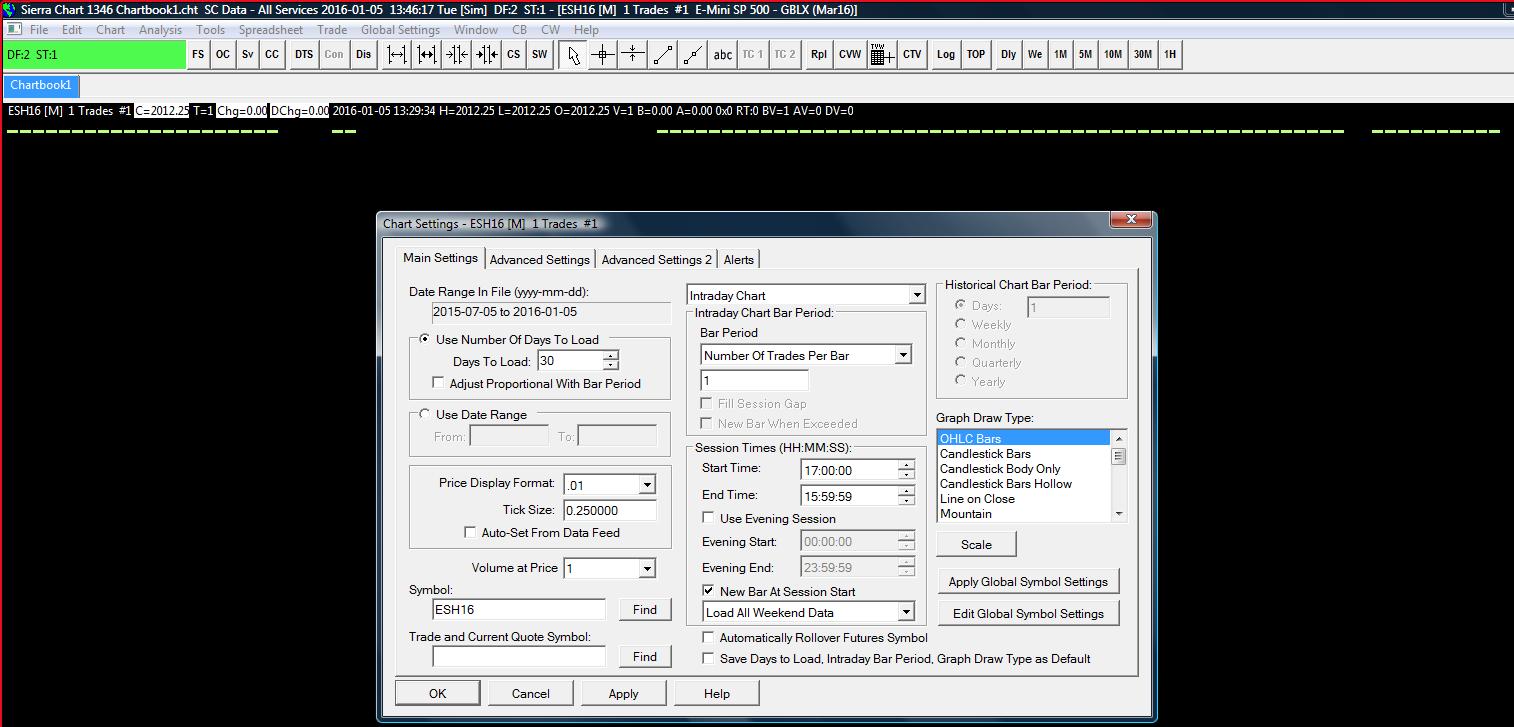Select the Use Date Range radio button
Image resolution: width=1514 pixels, height=727 pixels.
[x=425, y=414]
